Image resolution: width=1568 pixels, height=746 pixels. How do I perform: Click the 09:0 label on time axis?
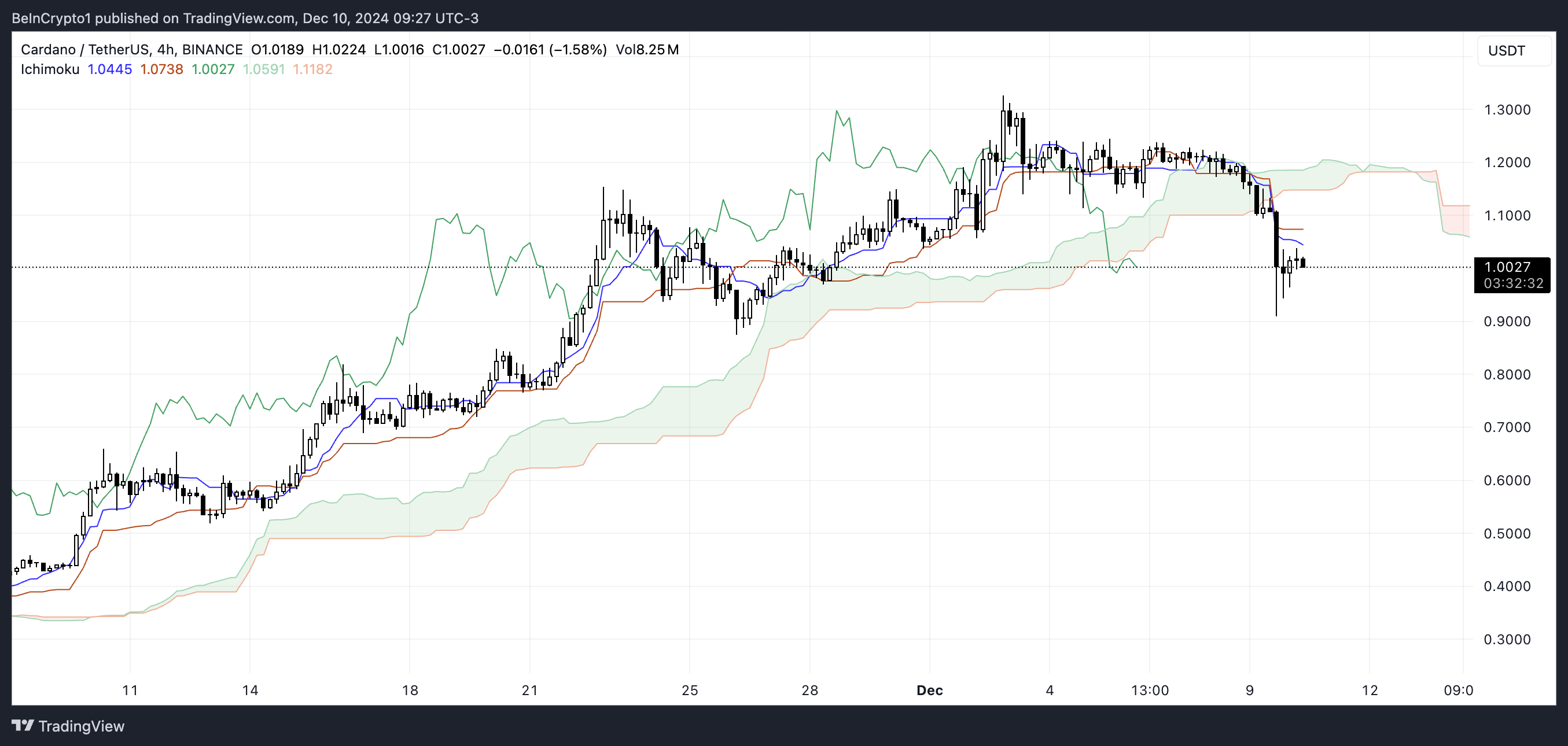click(1458, 690)
